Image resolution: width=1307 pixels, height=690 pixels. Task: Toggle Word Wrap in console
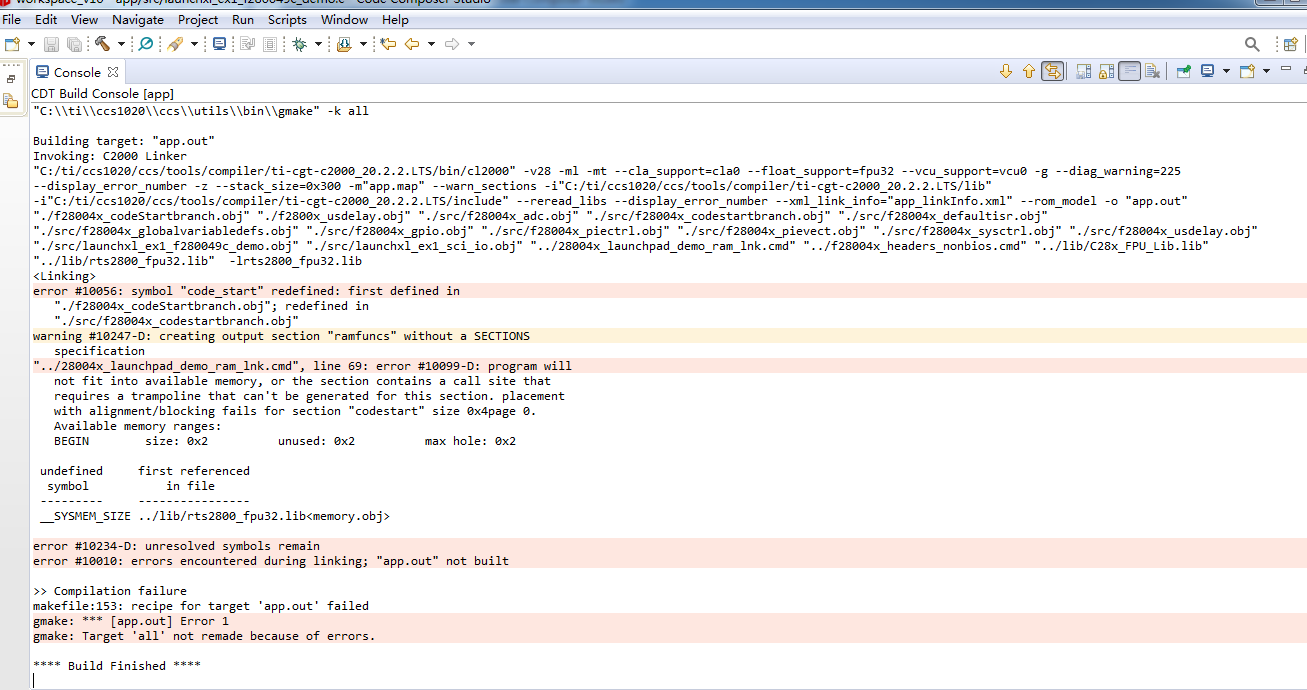(1130, 71)
